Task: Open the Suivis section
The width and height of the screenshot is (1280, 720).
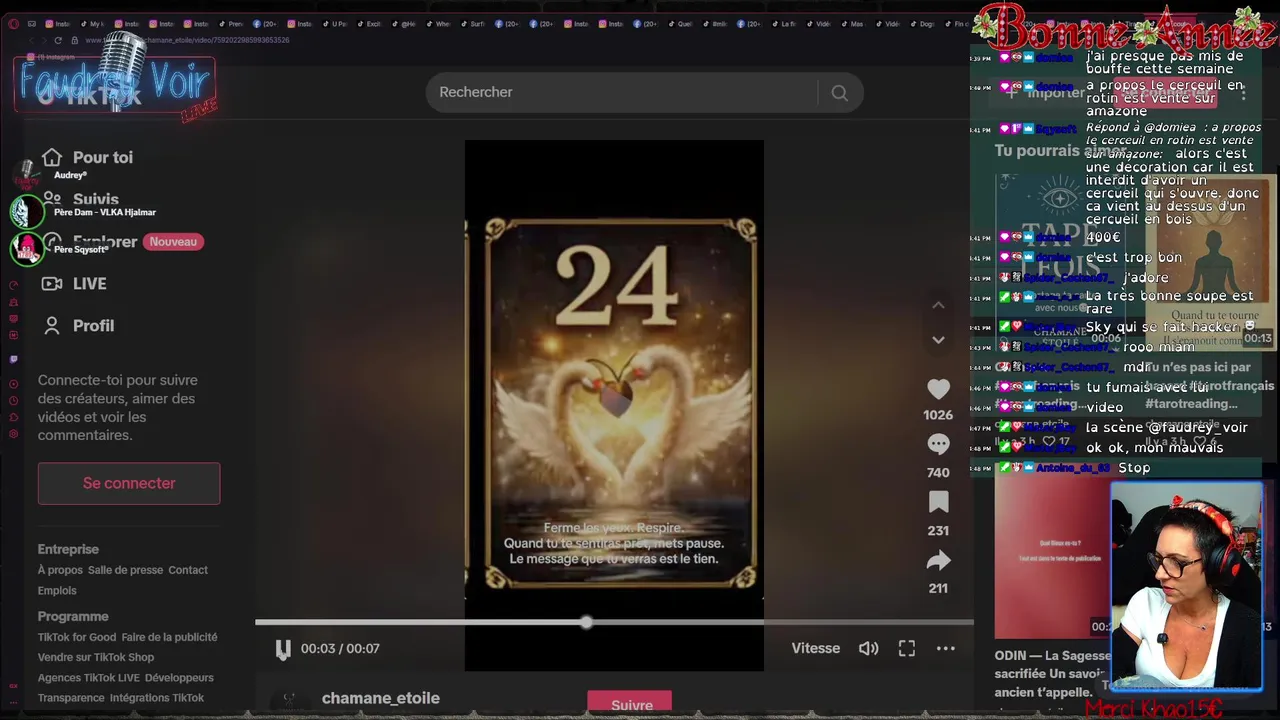Action: click(96, 199)
